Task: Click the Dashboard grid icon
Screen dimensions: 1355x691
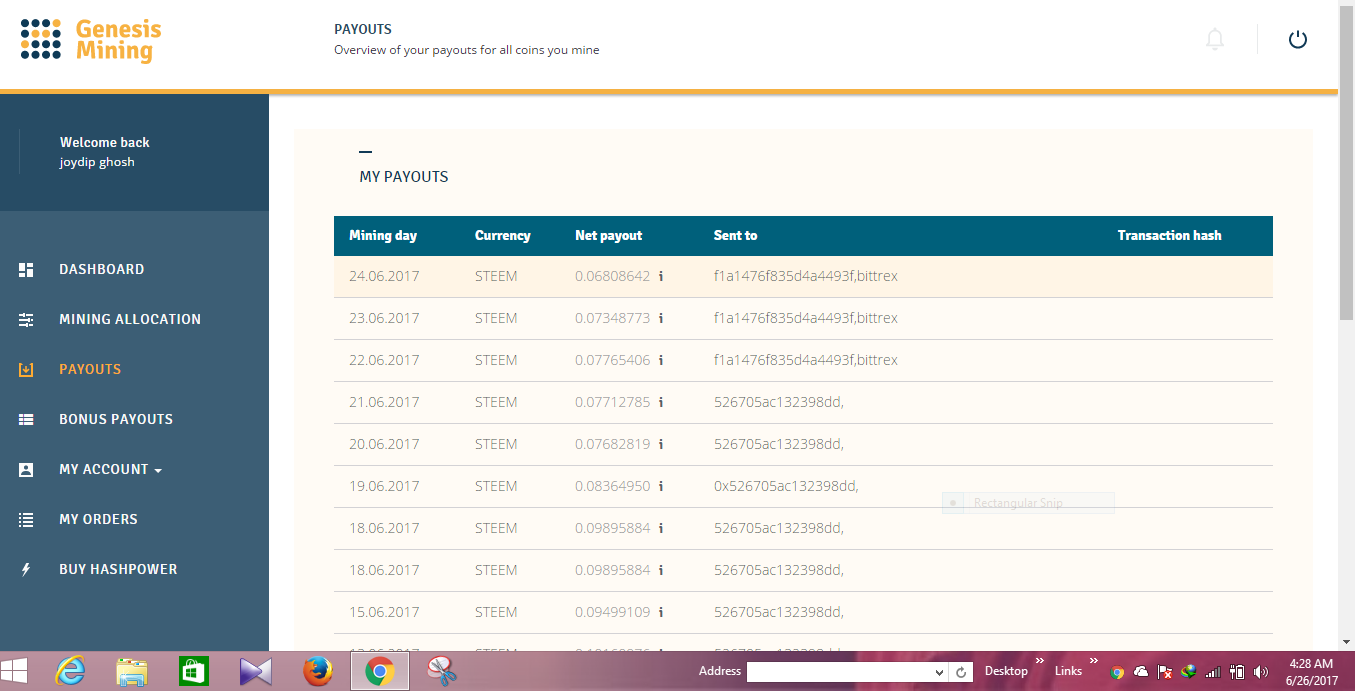Action: click(26, 269)
